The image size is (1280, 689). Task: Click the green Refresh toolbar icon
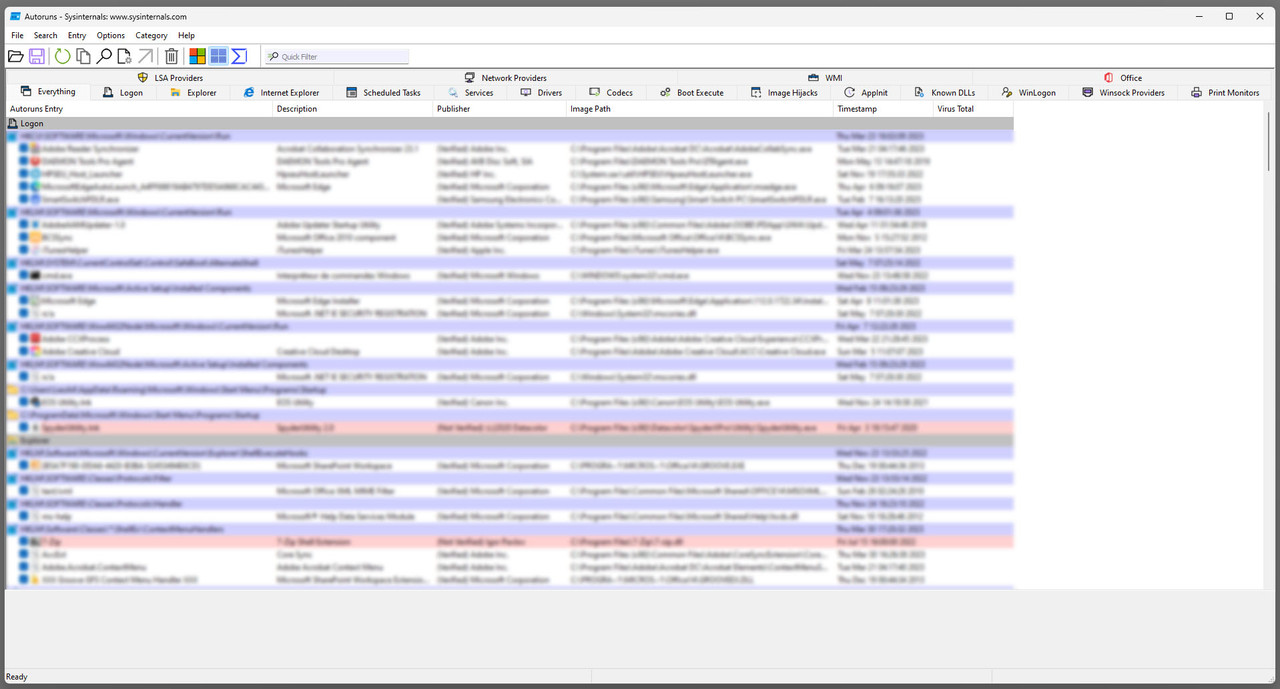tap(63, 56)
